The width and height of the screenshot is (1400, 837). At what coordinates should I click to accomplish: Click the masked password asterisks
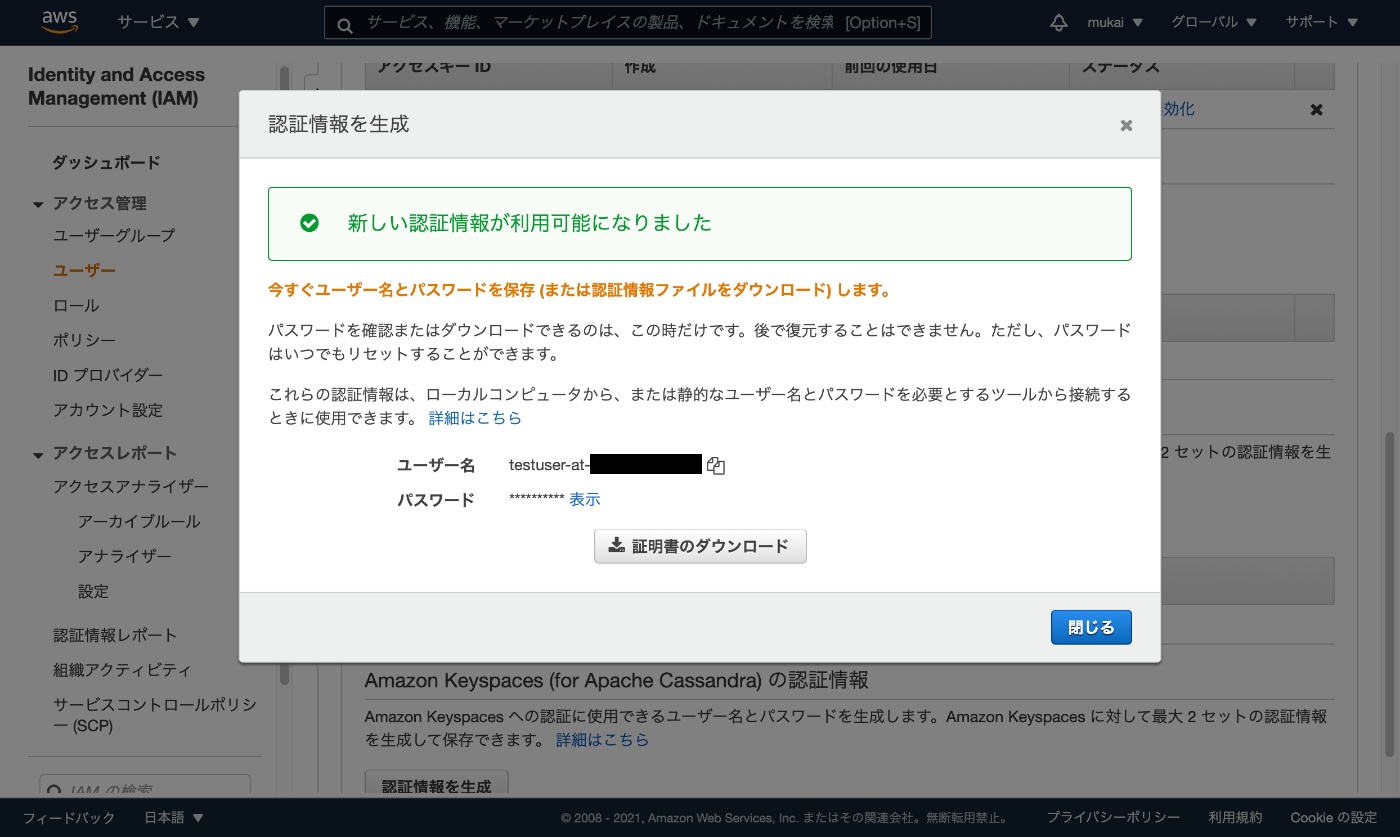click(537, 499)
